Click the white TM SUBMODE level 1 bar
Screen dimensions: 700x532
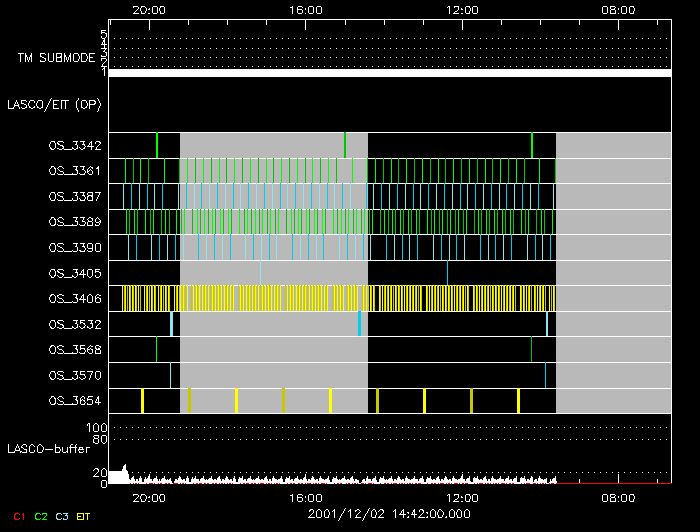click(x=389, y=73)
